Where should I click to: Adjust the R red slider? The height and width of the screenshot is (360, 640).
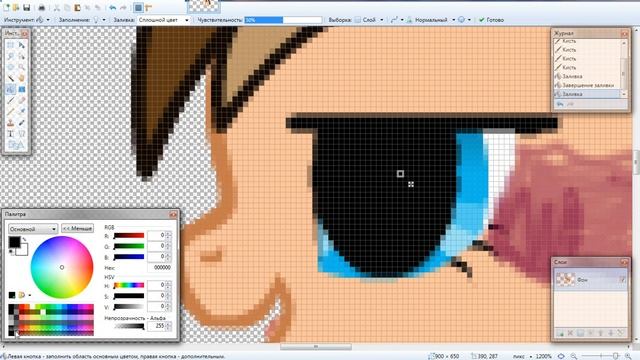(x=129, y=236)
